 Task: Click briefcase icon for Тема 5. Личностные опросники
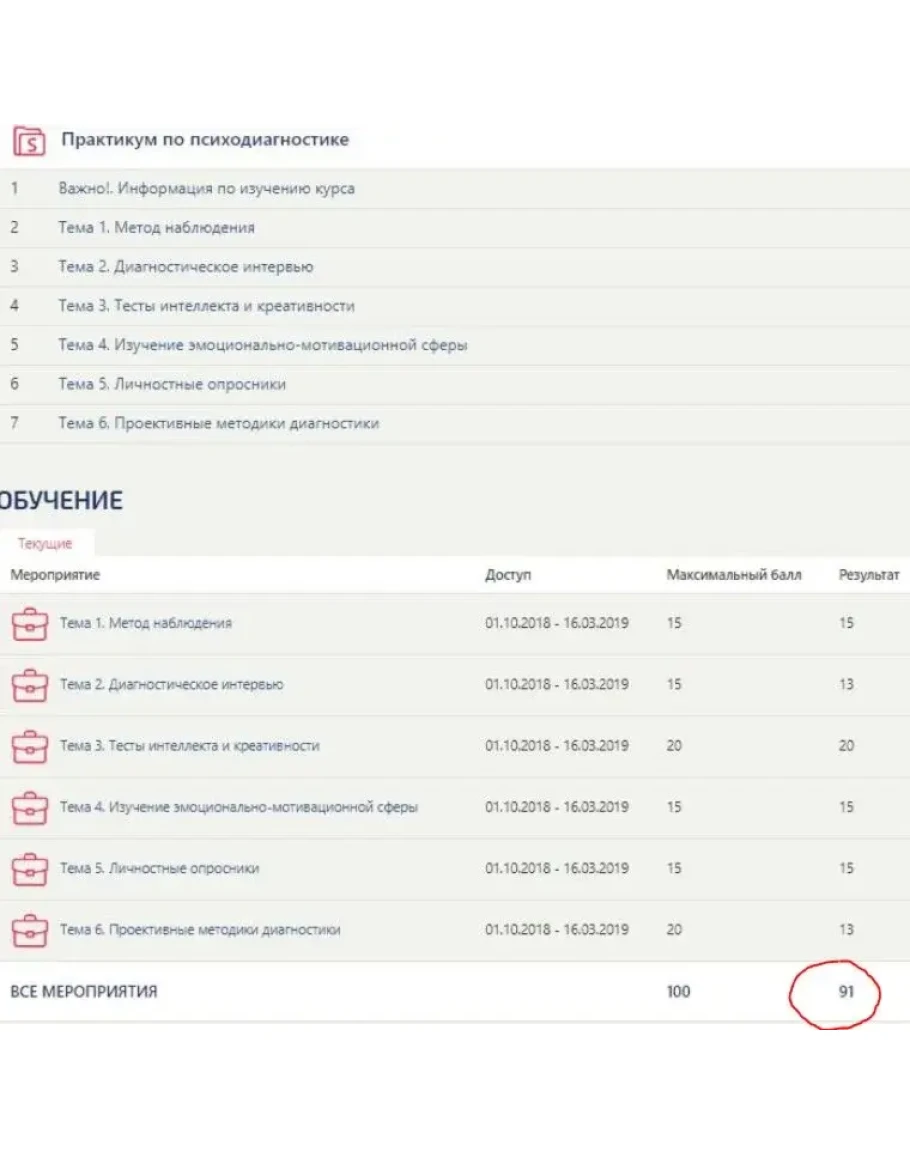(29, 868)
